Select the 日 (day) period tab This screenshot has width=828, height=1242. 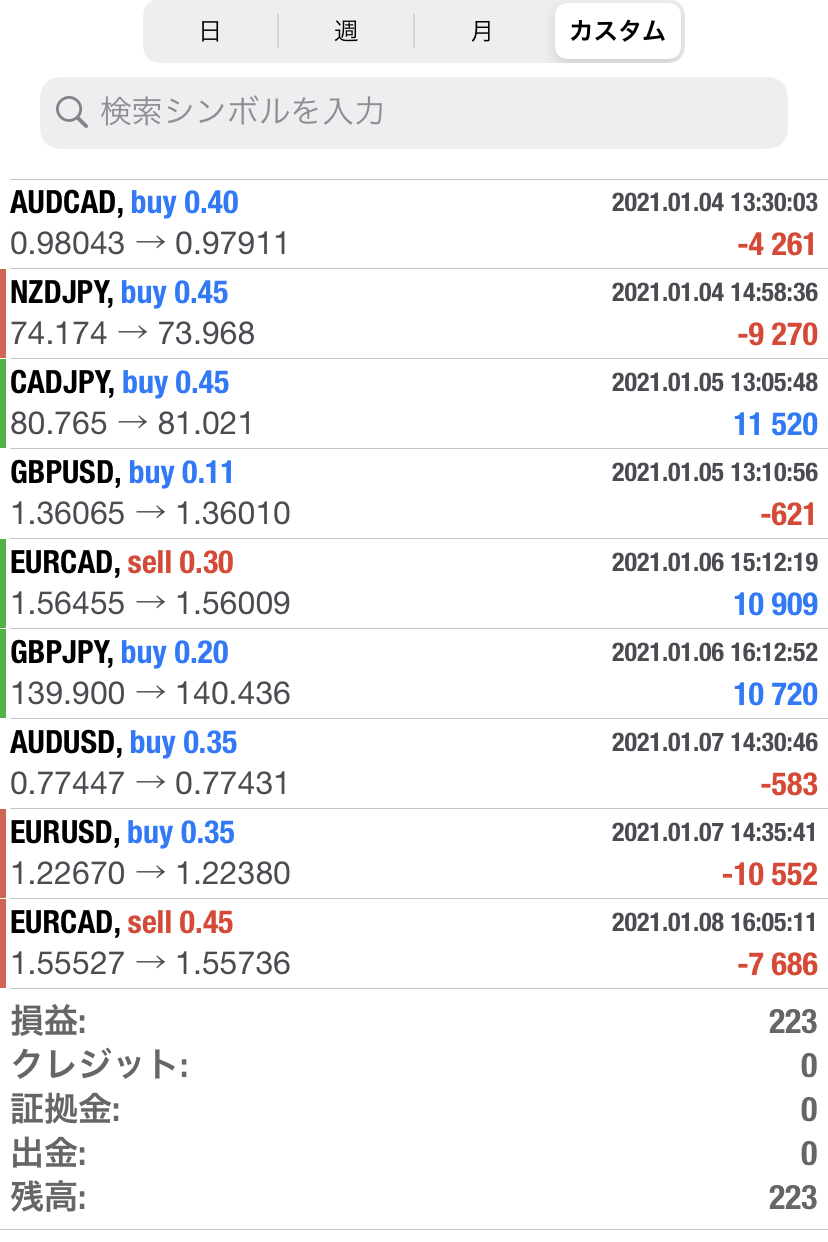click(x=211, y=31)
